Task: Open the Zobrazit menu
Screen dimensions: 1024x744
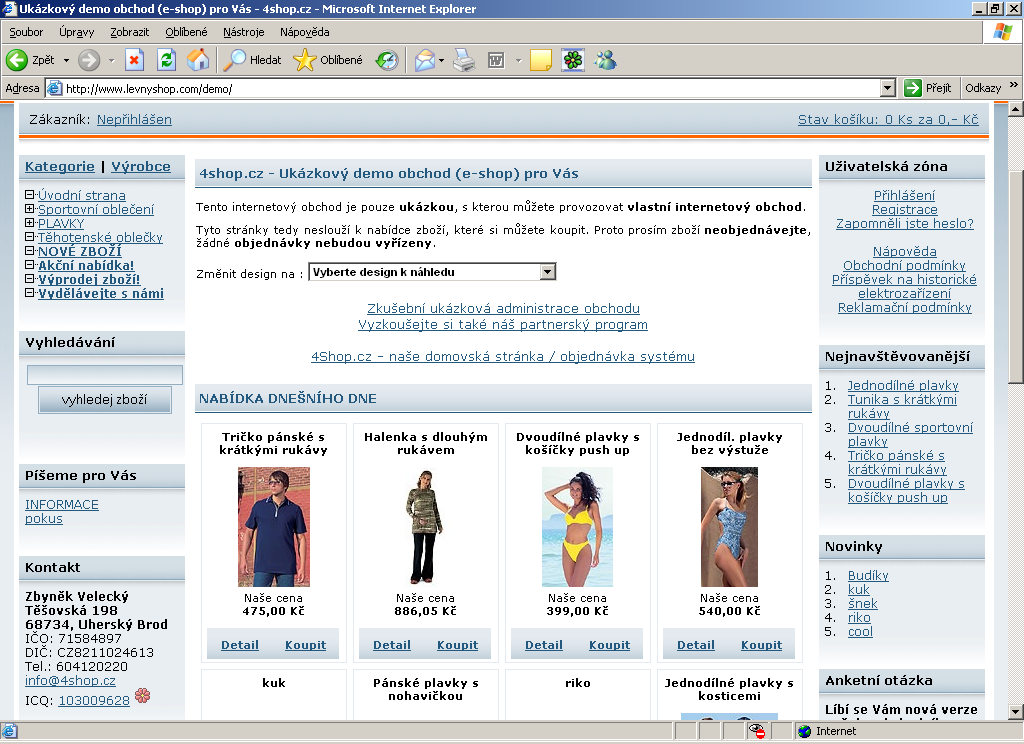Action: tap(129, 32)
